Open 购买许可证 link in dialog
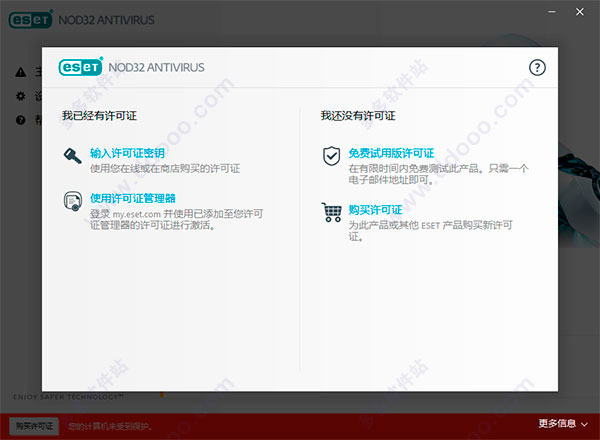 375,210
